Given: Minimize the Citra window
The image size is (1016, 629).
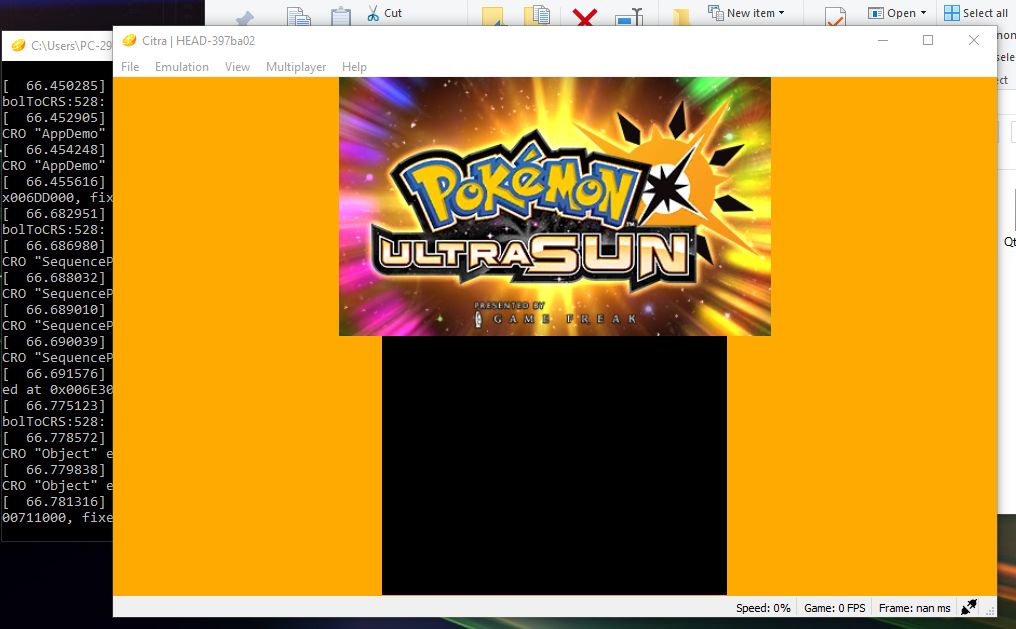Looking at the screenshot, I should coord(883,40).
